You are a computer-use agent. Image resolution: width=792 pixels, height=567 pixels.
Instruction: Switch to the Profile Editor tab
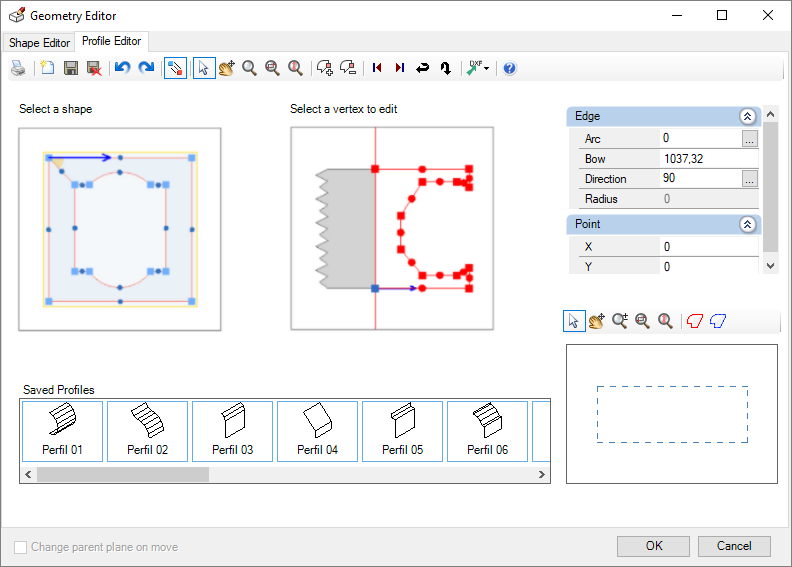coord(112,42)
